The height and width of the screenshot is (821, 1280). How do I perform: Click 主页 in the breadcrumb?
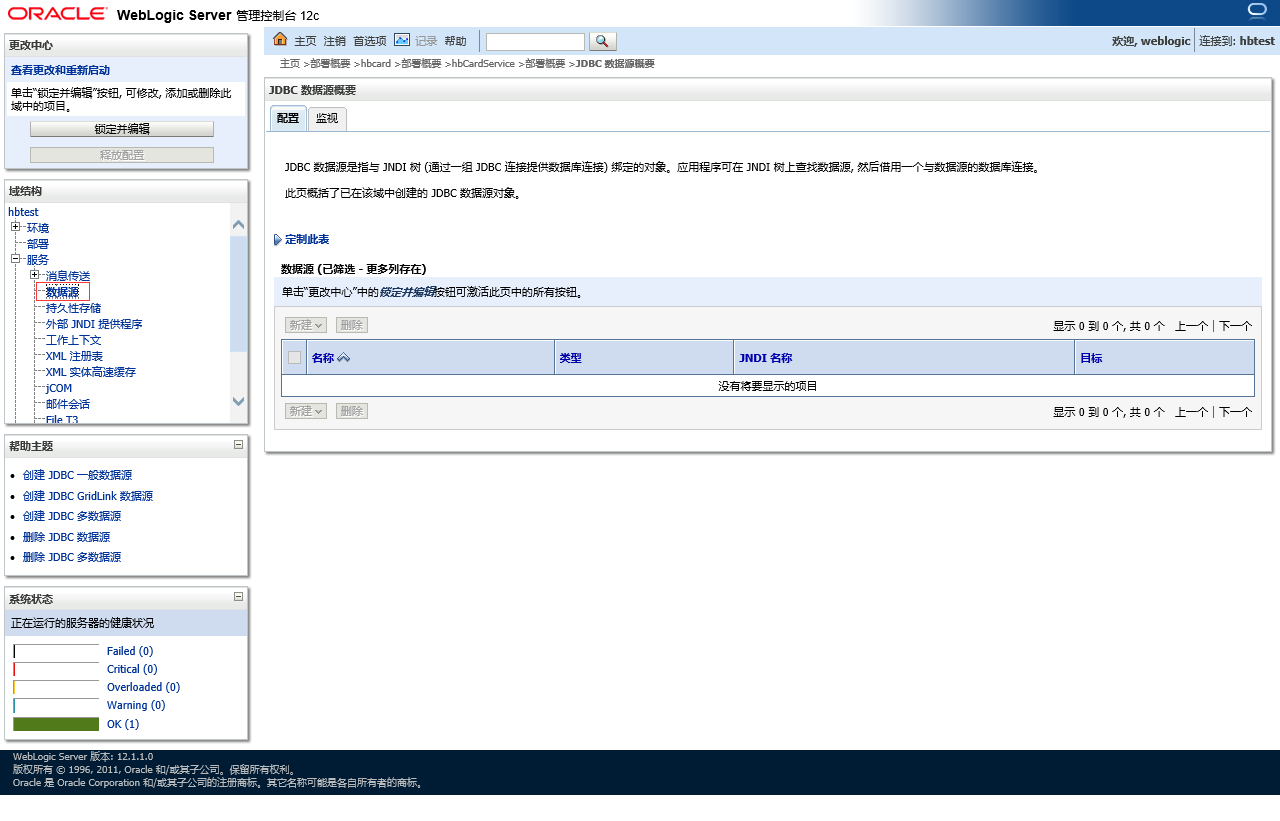click(x=290, y=64)
